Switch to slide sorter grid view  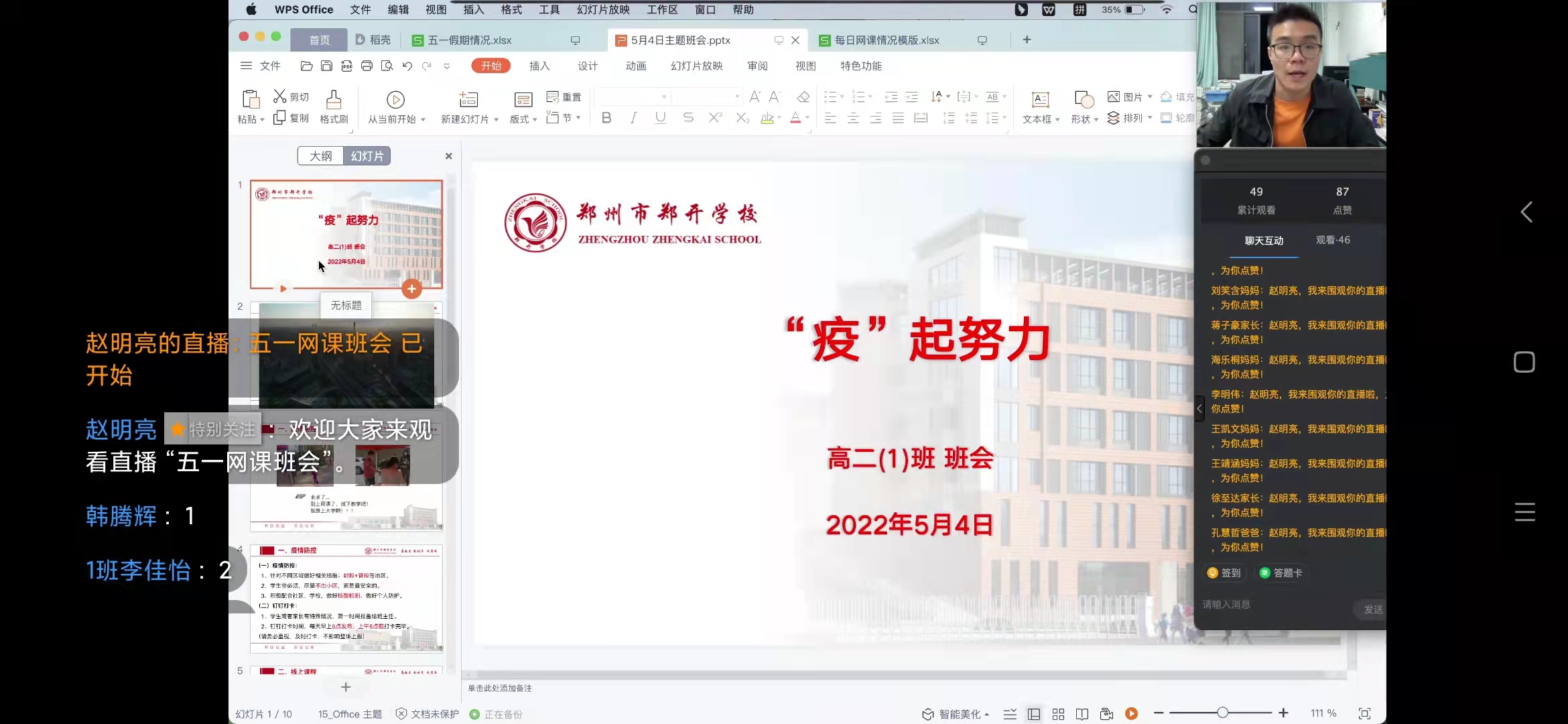pyautogui.click(x=1058, y=714)
